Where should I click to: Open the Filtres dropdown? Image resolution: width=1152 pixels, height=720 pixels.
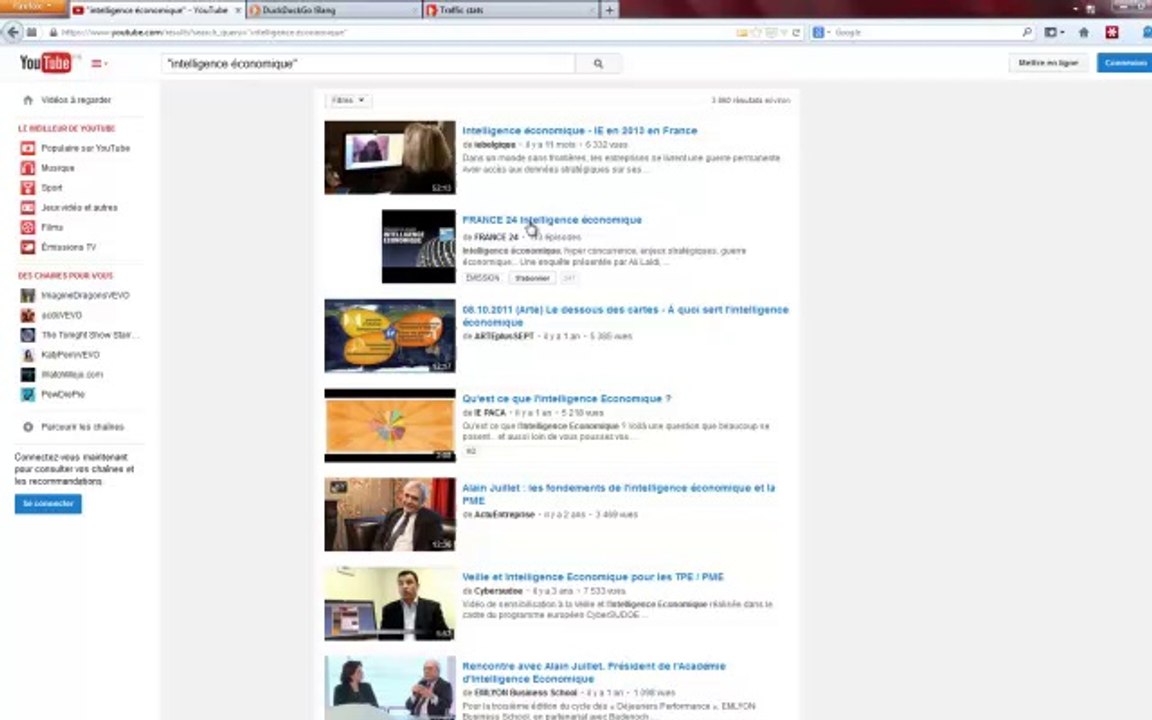point(348,100)
